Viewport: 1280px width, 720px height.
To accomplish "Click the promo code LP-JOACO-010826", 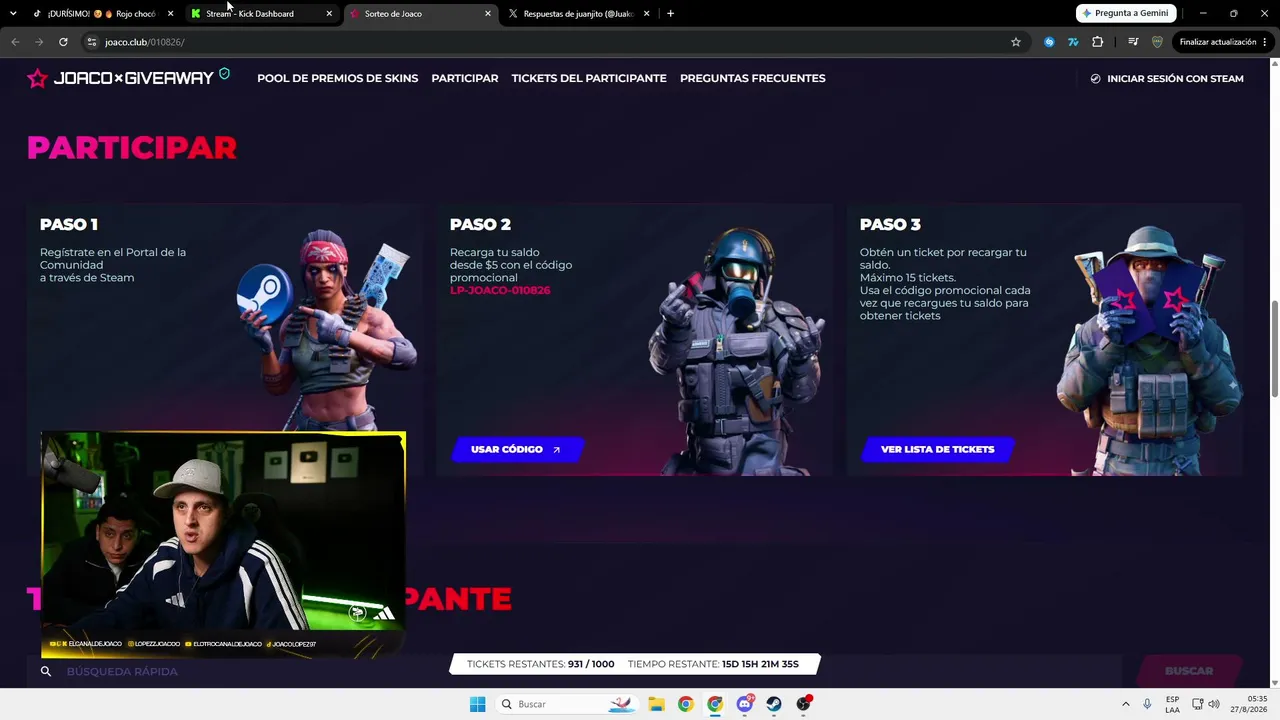I will point(500,290).
